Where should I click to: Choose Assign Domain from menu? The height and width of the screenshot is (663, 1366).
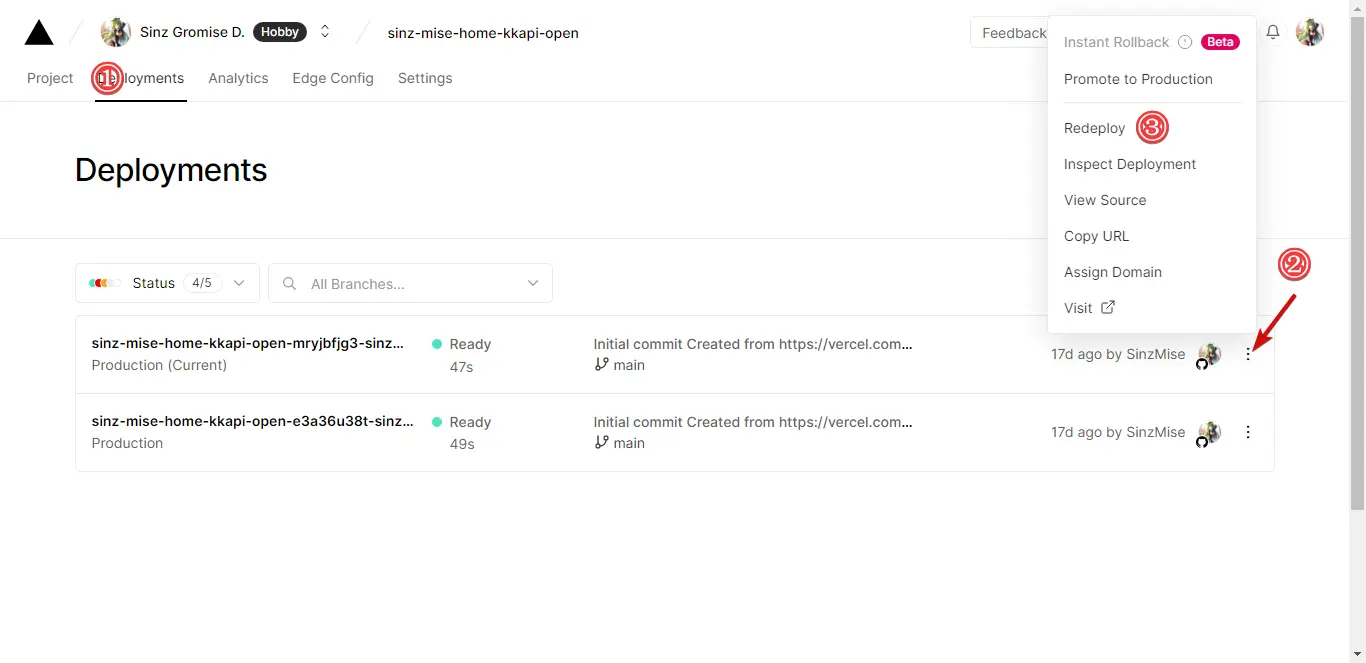pos(1113,272)
